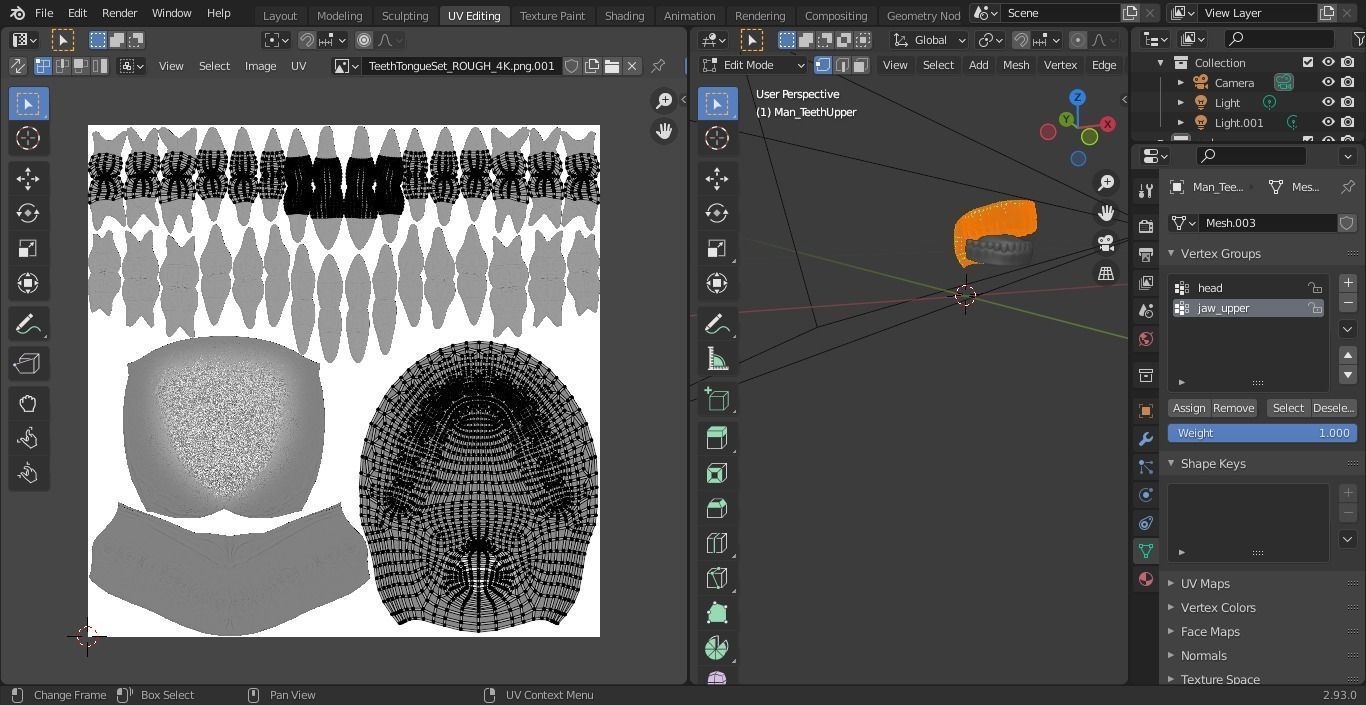Select the Scale tool in UV editor
Image resolution: width=1366 pixels, height=705 pixels.
(x=28, y=248)
